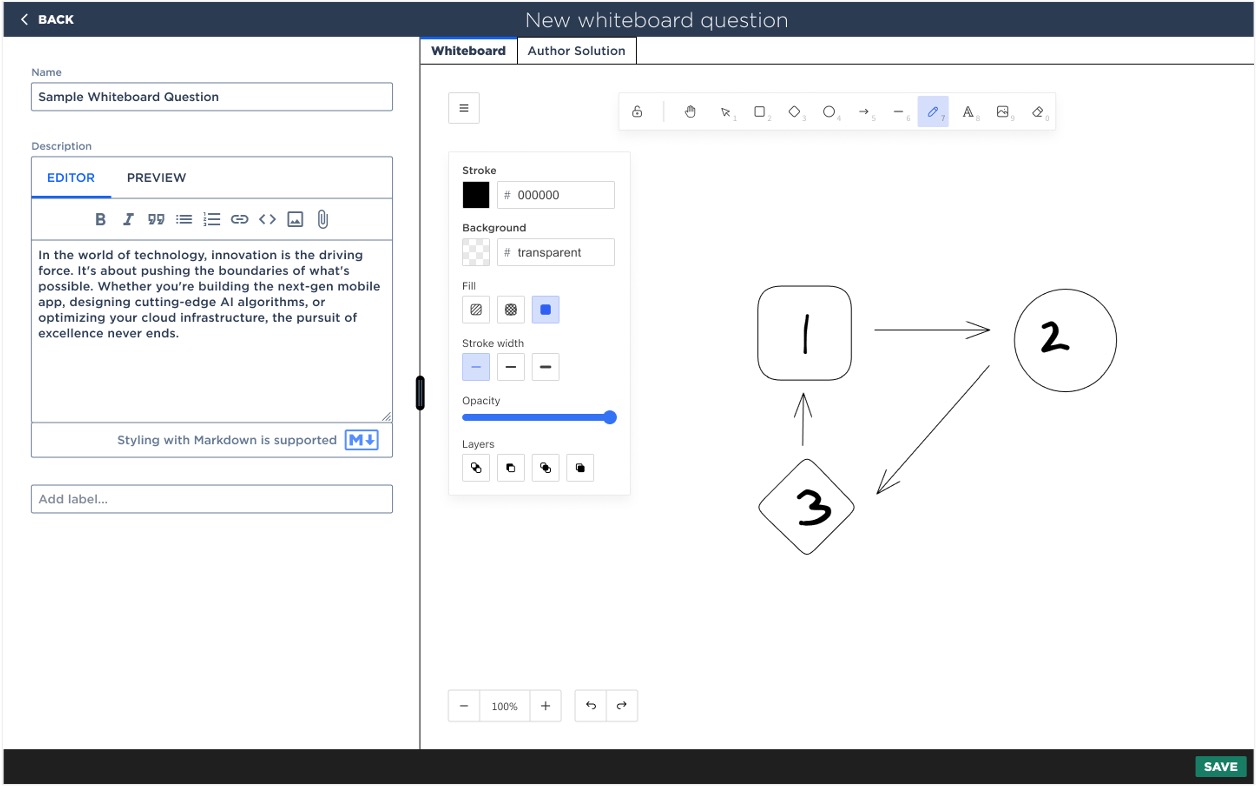Image resolution: width=1256 pixels, height=786 pixels.
Task: Choose the hachure fill style
Action: (476, 310)
